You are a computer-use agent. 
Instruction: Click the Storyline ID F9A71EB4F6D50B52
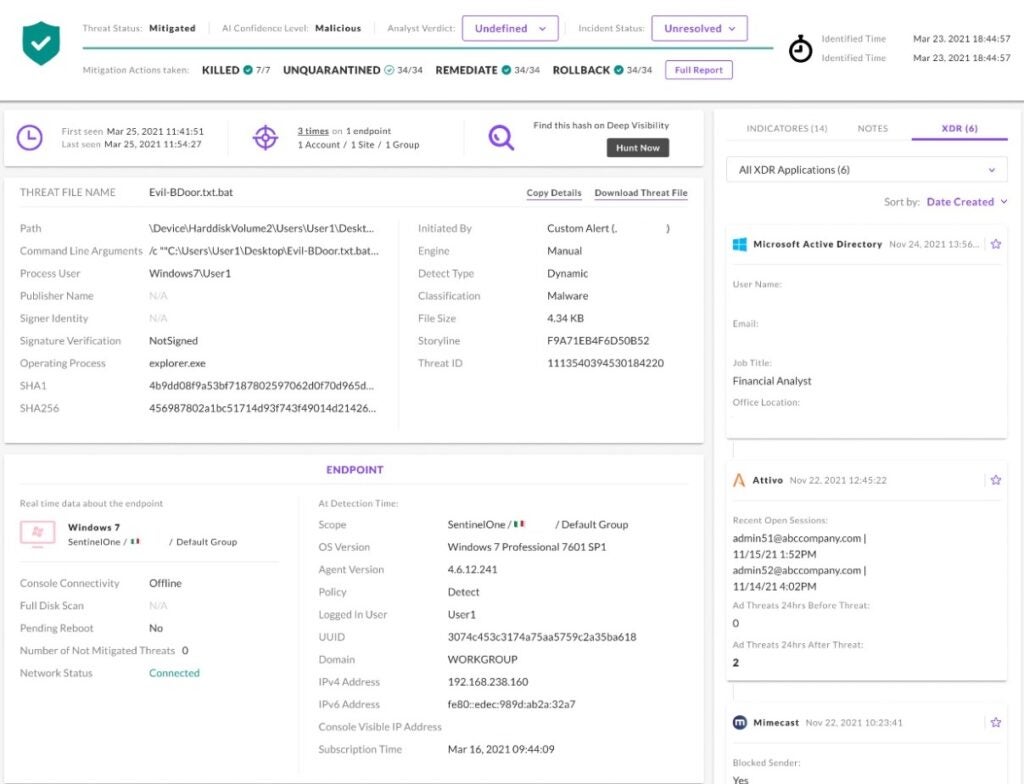(x=598, y=341)
